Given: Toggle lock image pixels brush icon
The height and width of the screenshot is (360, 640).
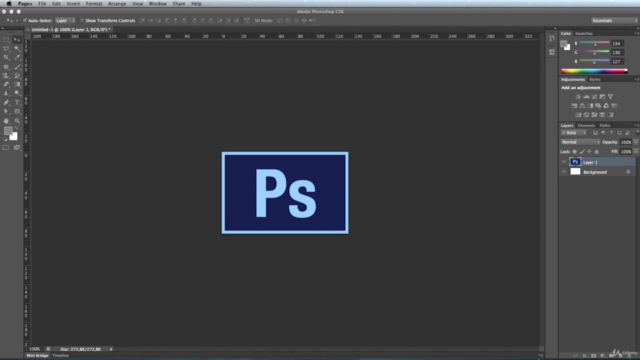Looking at the screenshot, I should click(582, 152).
